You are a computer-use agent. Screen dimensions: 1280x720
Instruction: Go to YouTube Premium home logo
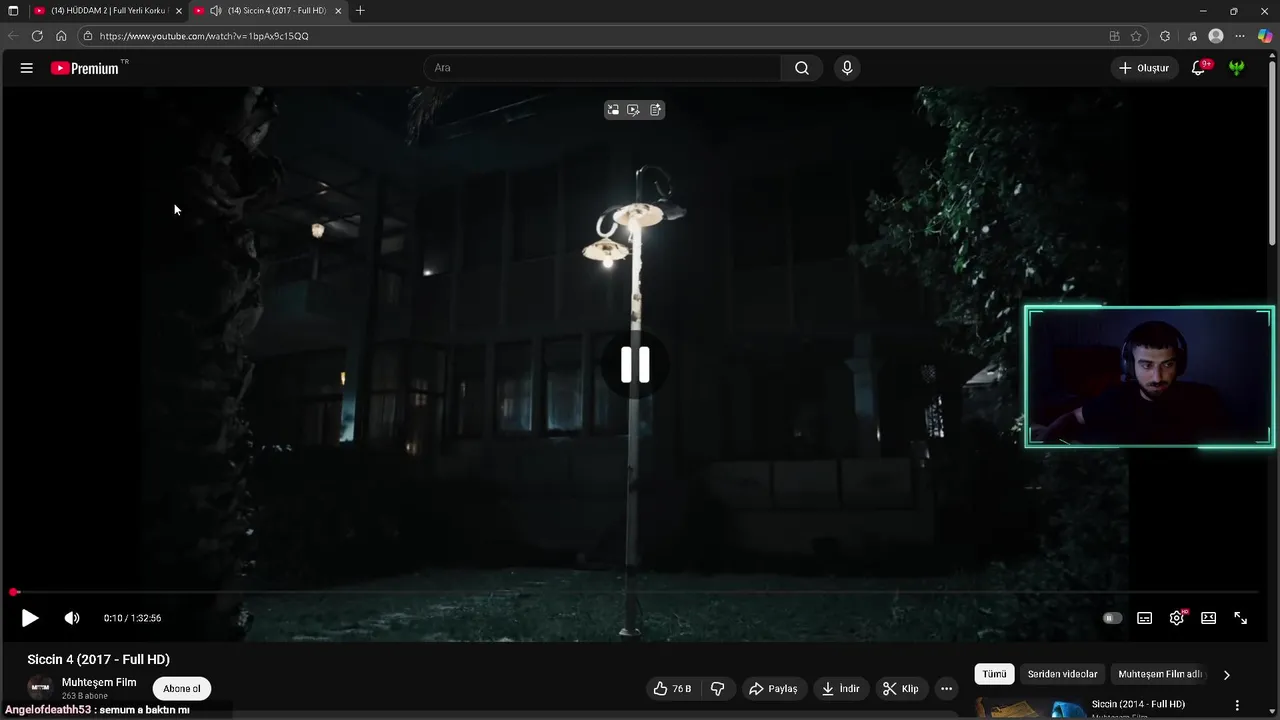[x=85, y=68]
